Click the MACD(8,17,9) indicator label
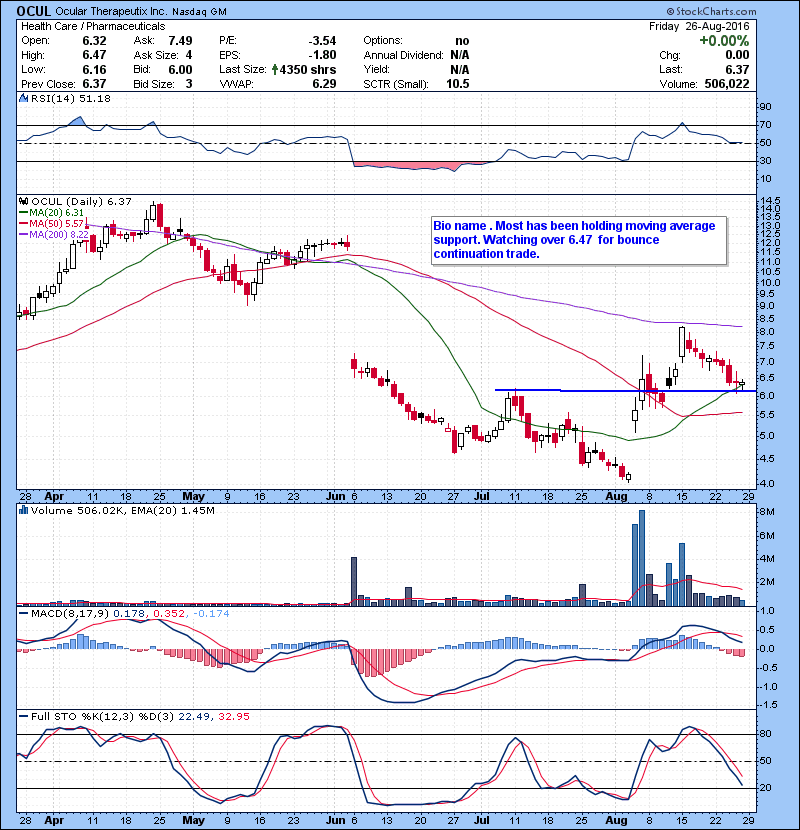The height and width of the screenshot is (830, 800). (x=69, y=614)
